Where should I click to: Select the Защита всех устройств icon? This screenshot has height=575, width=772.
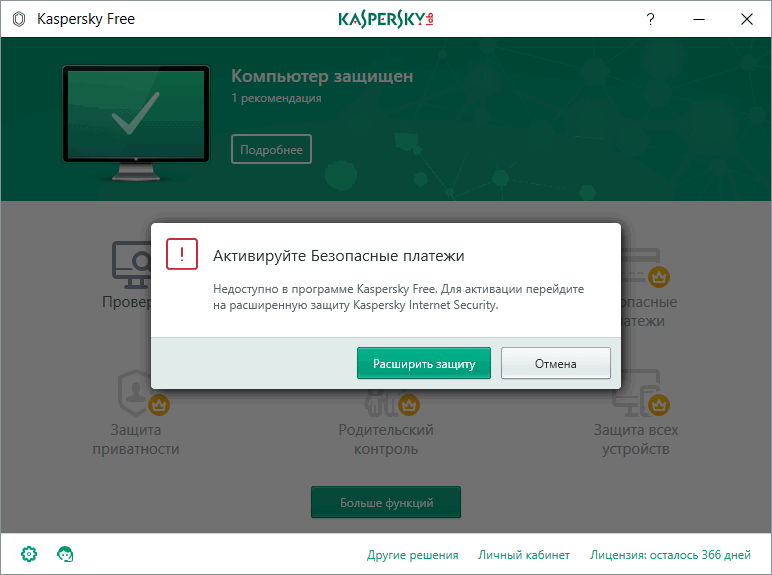[x=640, y=394]
